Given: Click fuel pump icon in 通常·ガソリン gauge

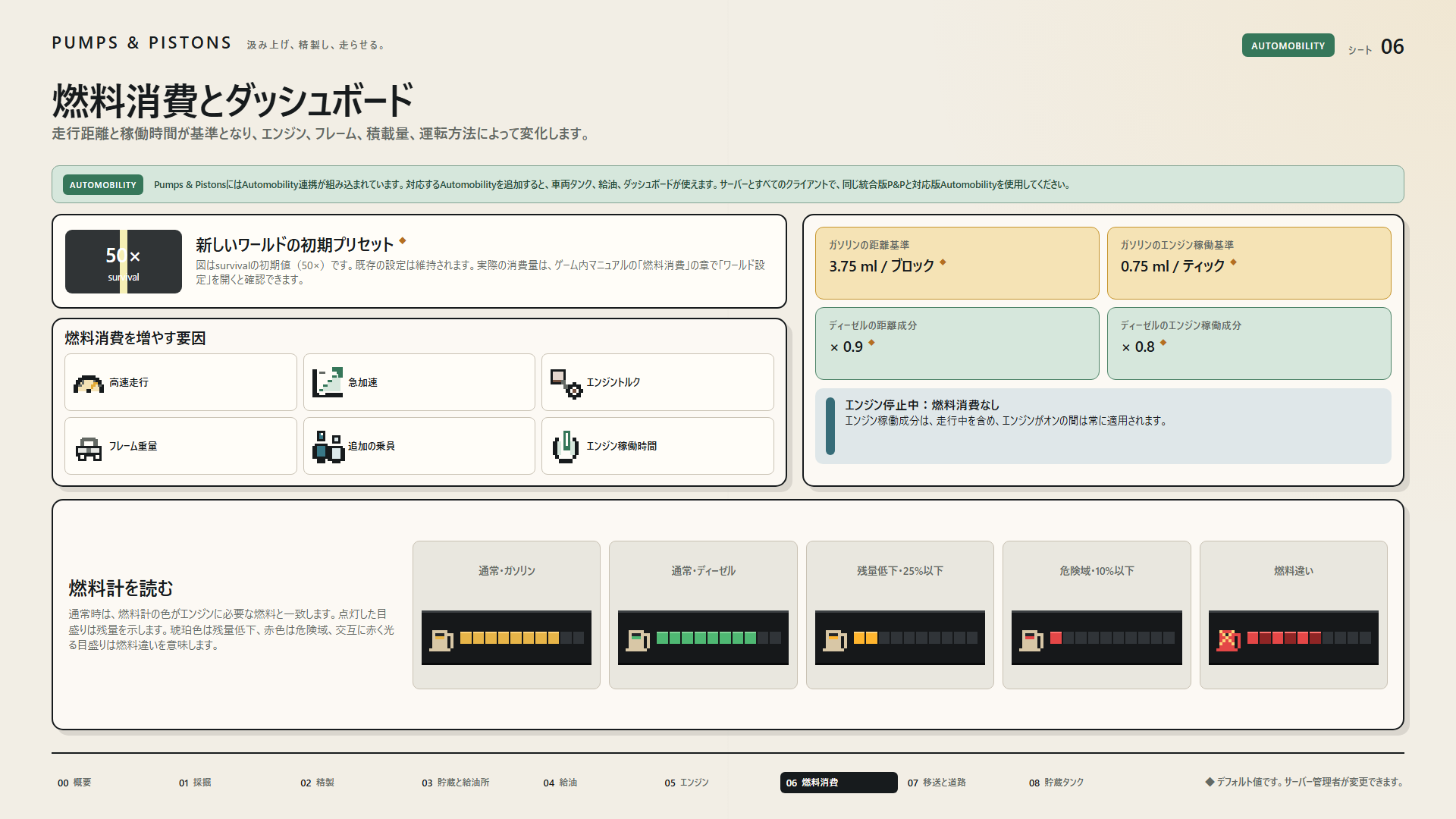Looking at the screenshot, I should click(x=441, y=640).
